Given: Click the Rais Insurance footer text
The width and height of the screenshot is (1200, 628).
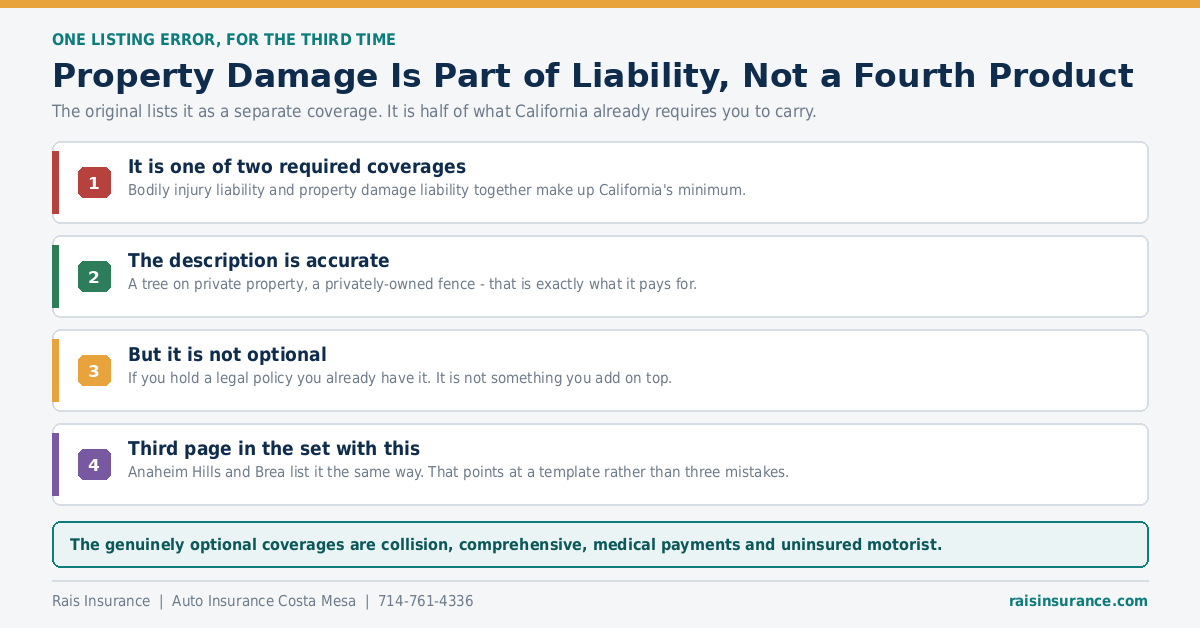Looking at the screenshot, I should point(101,601).
